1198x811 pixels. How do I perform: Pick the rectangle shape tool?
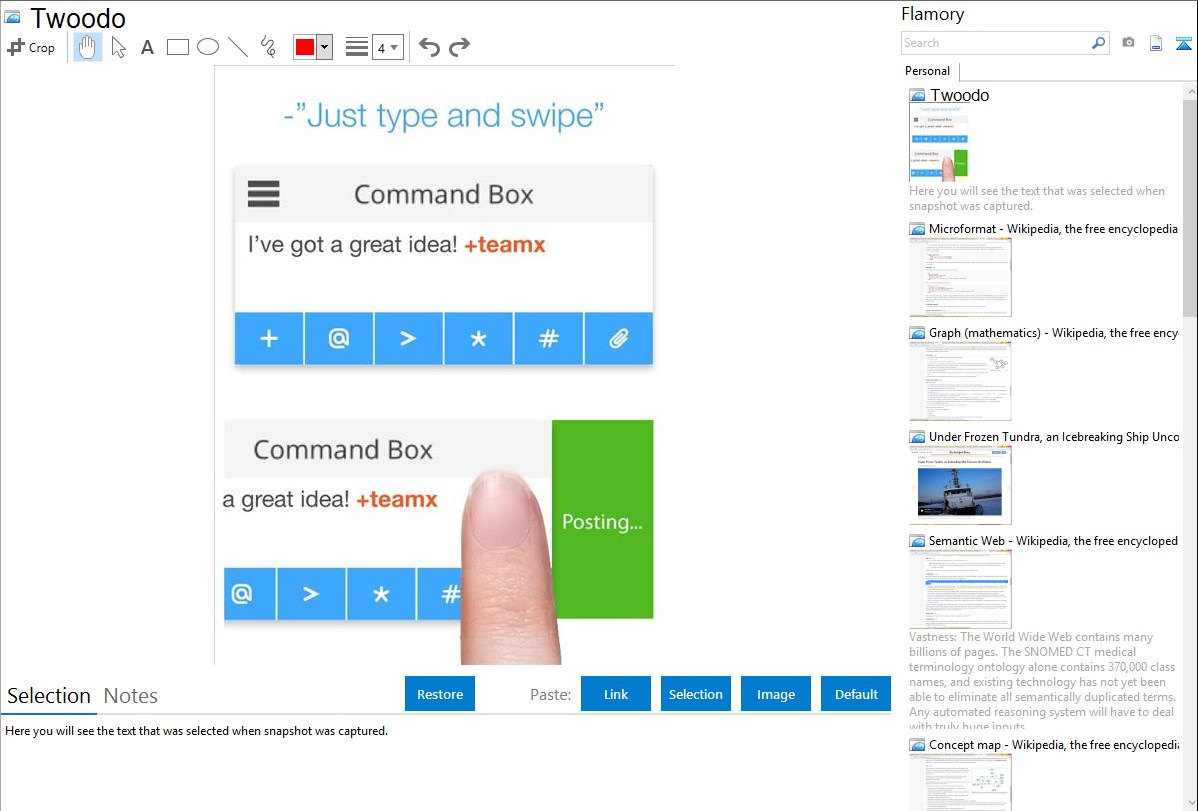[178, 47]
